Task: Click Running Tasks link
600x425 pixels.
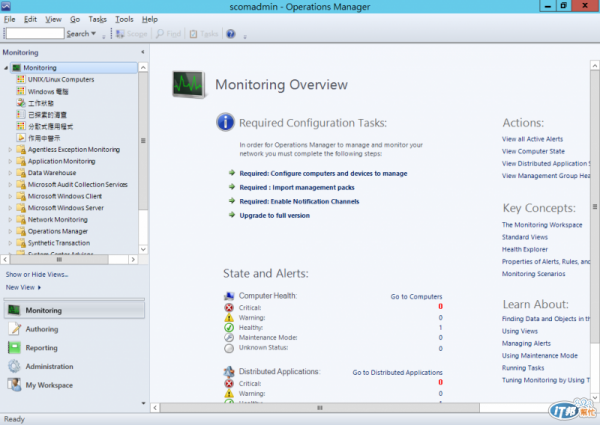Action: 523,368
